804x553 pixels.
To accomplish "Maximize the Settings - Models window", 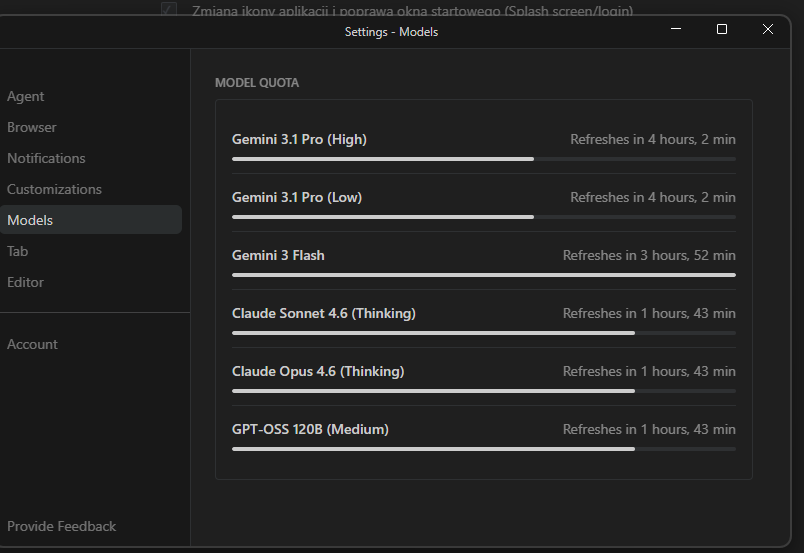I will tap(722, 29).
